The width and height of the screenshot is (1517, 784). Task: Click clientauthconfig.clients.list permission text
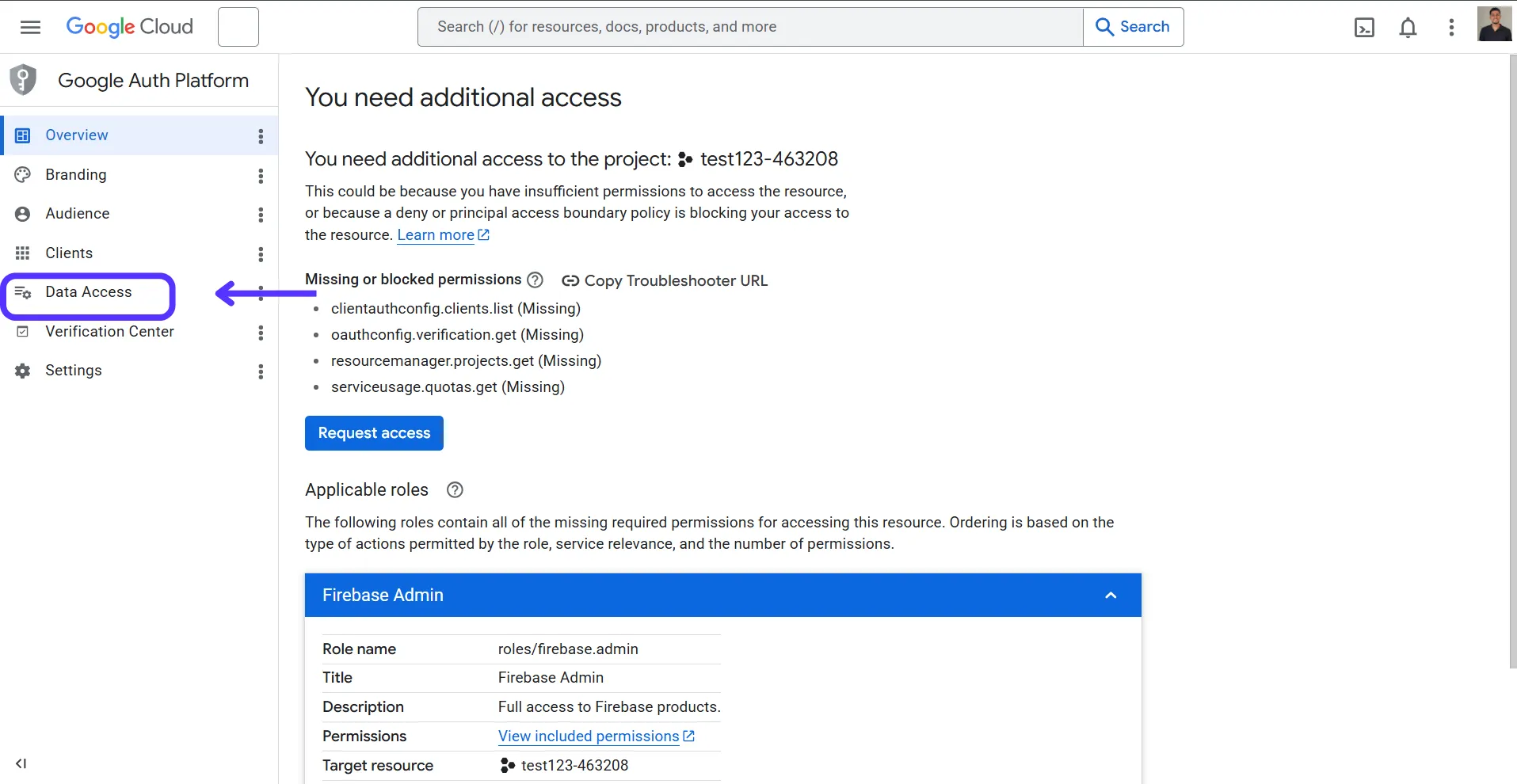455,309
